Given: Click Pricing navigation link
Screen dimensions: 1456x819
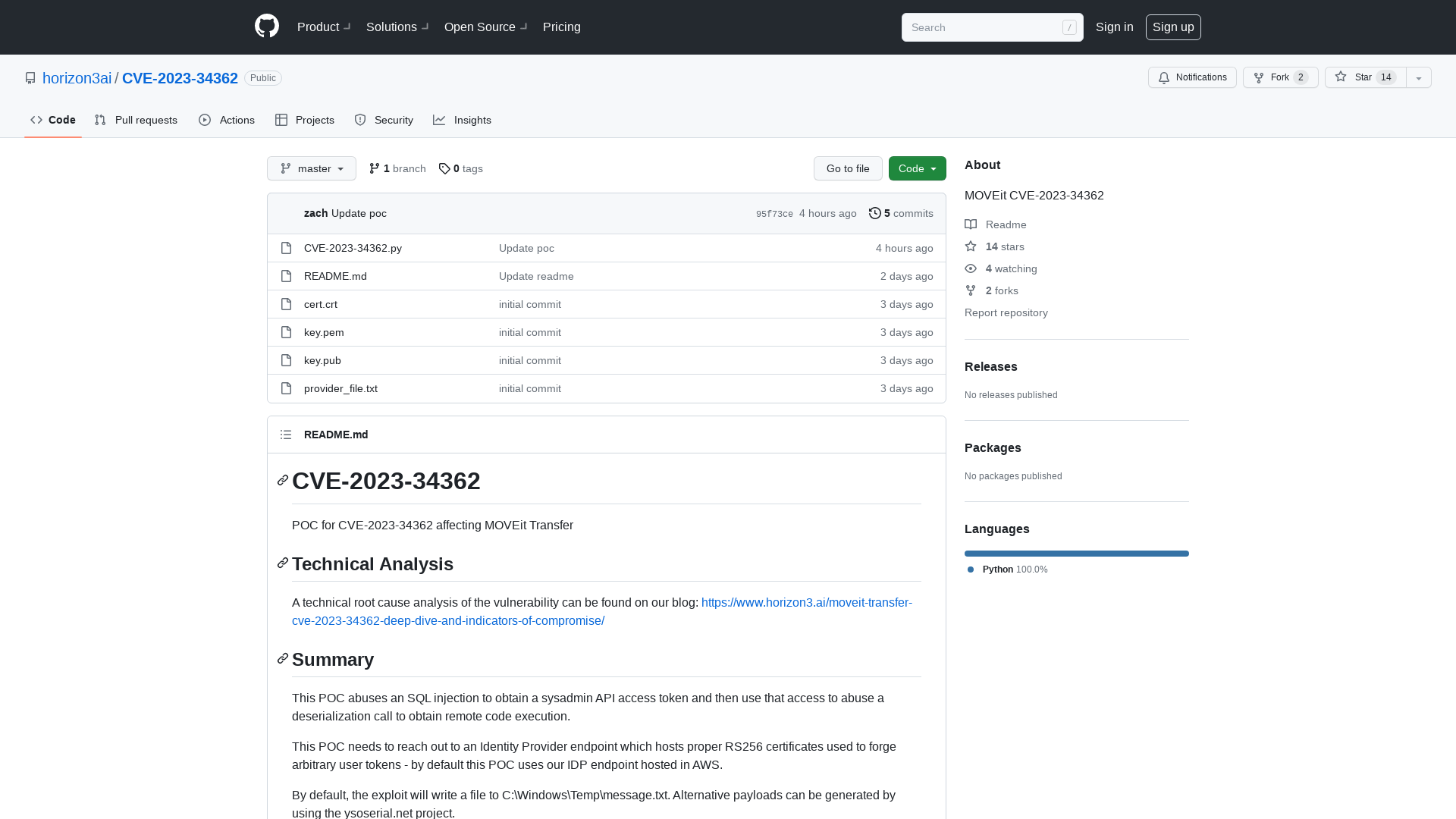Looking at the screenshot, I should pos(561,27).
